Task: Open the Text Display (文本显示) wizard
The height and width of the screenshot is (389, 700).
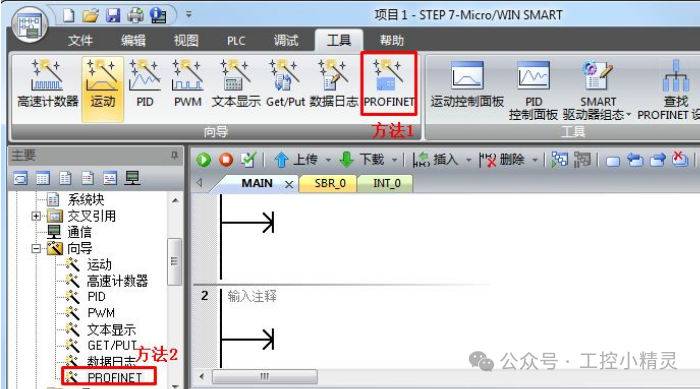Action: click(x=236, y=84)
